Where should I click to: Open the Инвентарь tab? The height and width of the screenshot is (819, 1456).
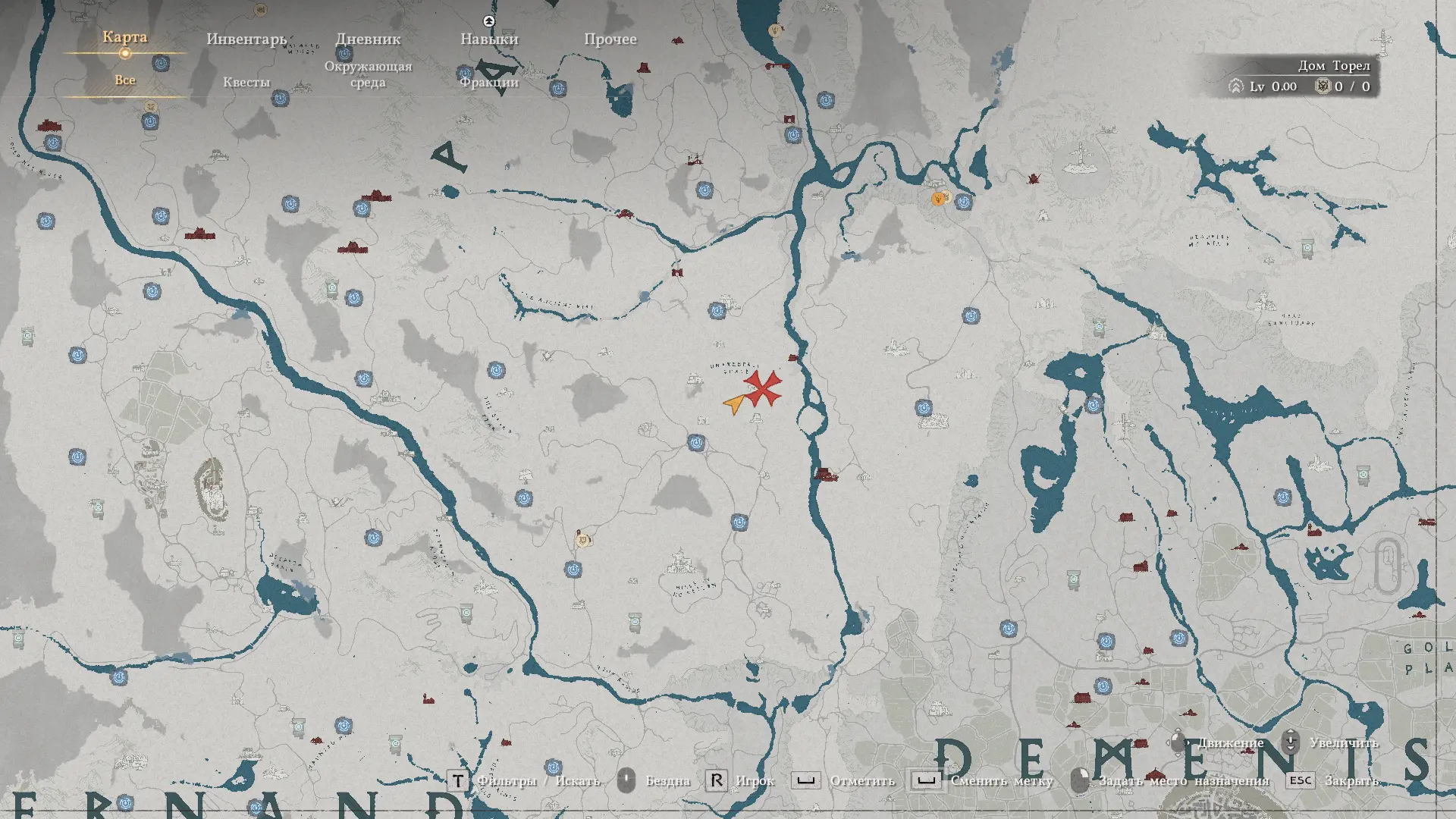click(246, 39)
